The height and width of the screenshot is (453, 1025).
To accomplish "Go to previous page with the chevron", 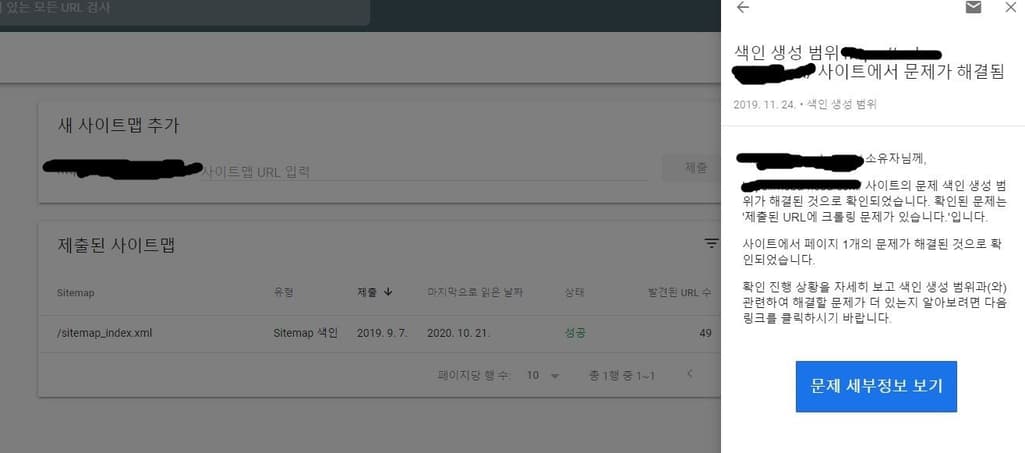I will pyautogui.click(x=689, y=375).
